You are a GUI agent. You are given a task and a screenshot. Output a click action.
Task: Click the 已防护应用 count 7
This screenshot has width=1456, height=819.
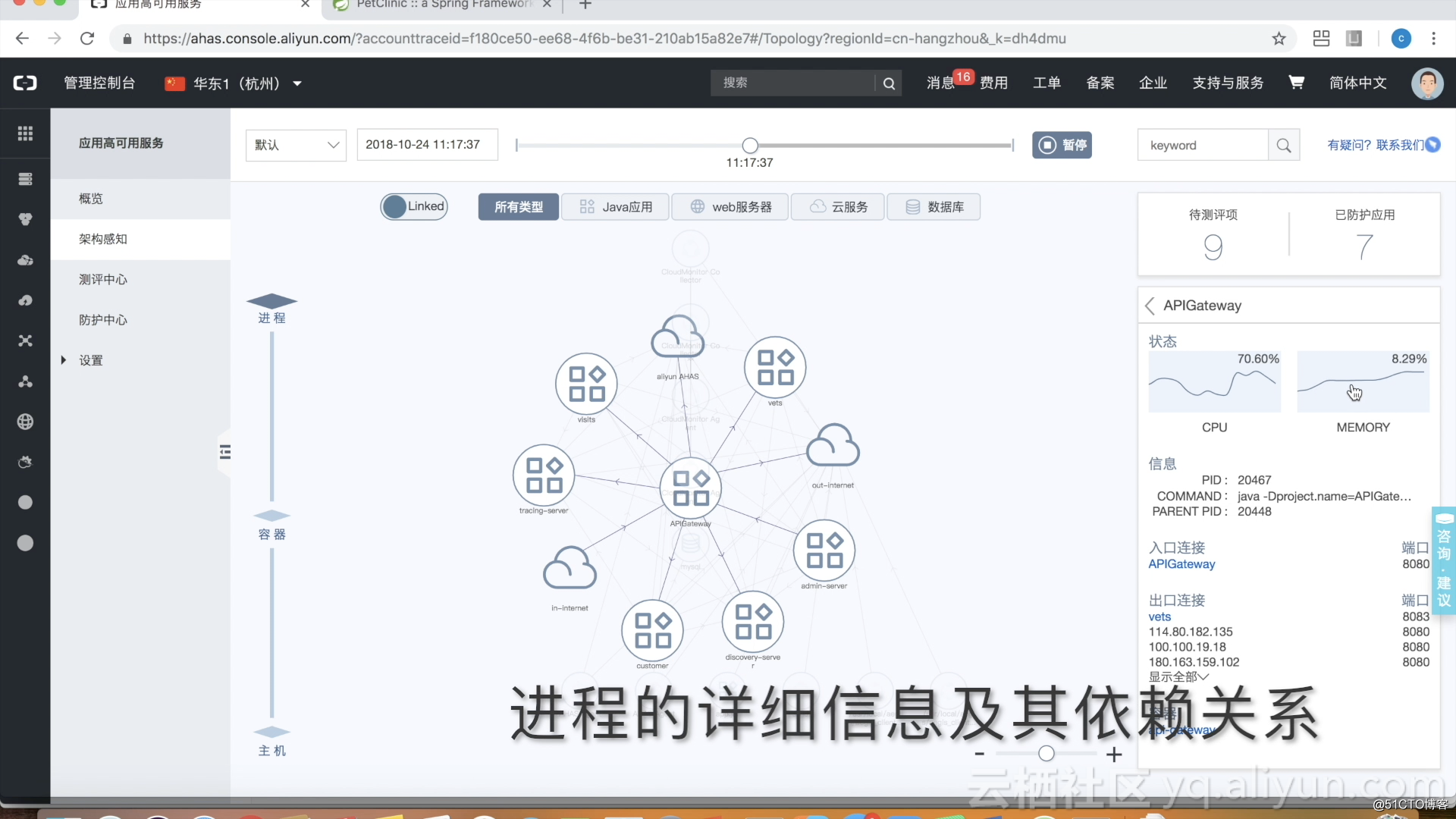pyautogui.click(x=1364, y=247)
